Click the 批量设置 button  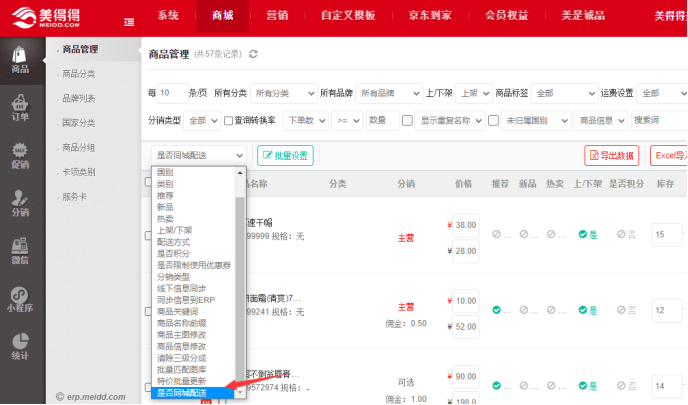tap(285, 155)
